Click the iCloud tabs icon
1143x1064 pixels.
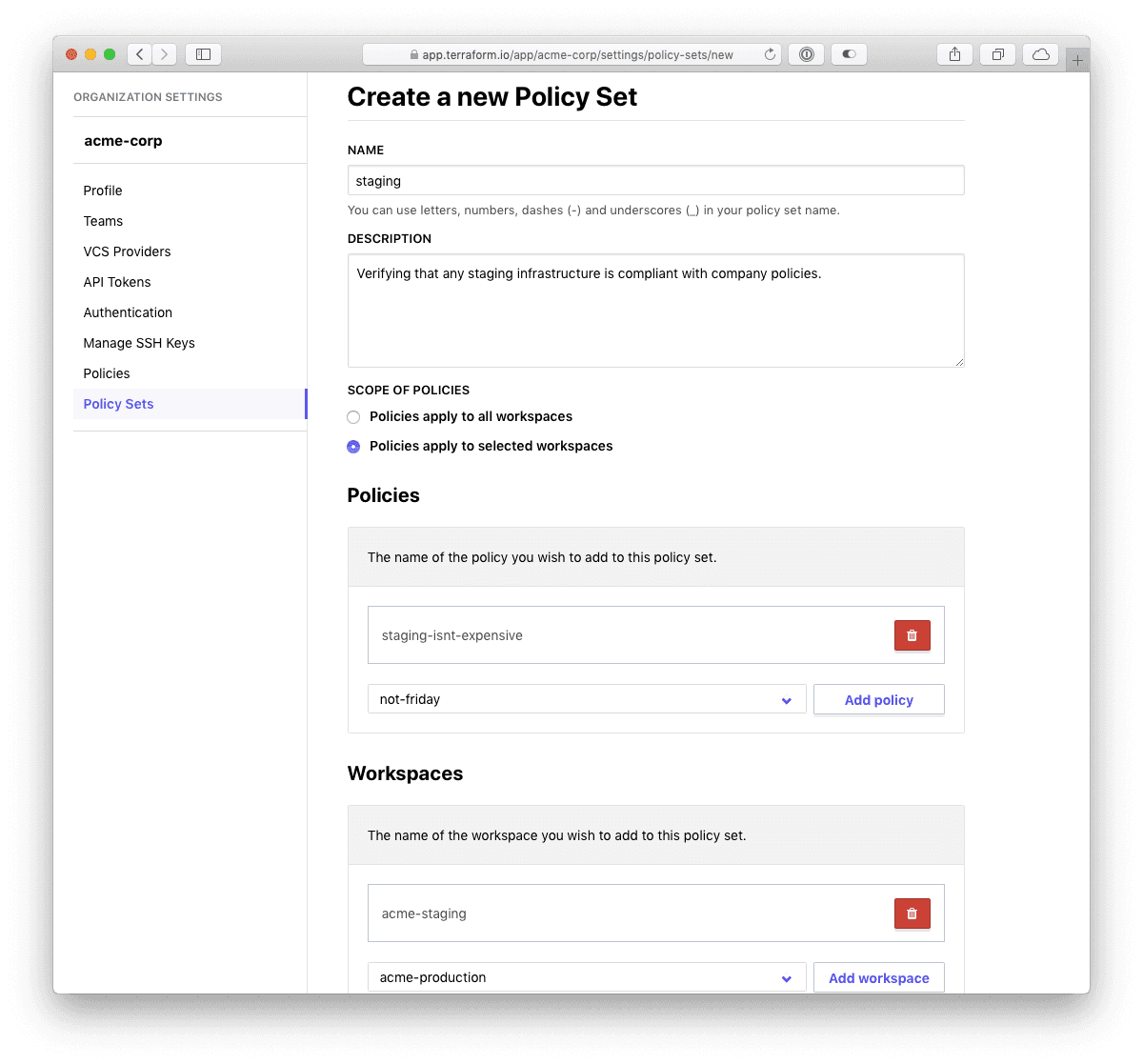click(1040, 54)
